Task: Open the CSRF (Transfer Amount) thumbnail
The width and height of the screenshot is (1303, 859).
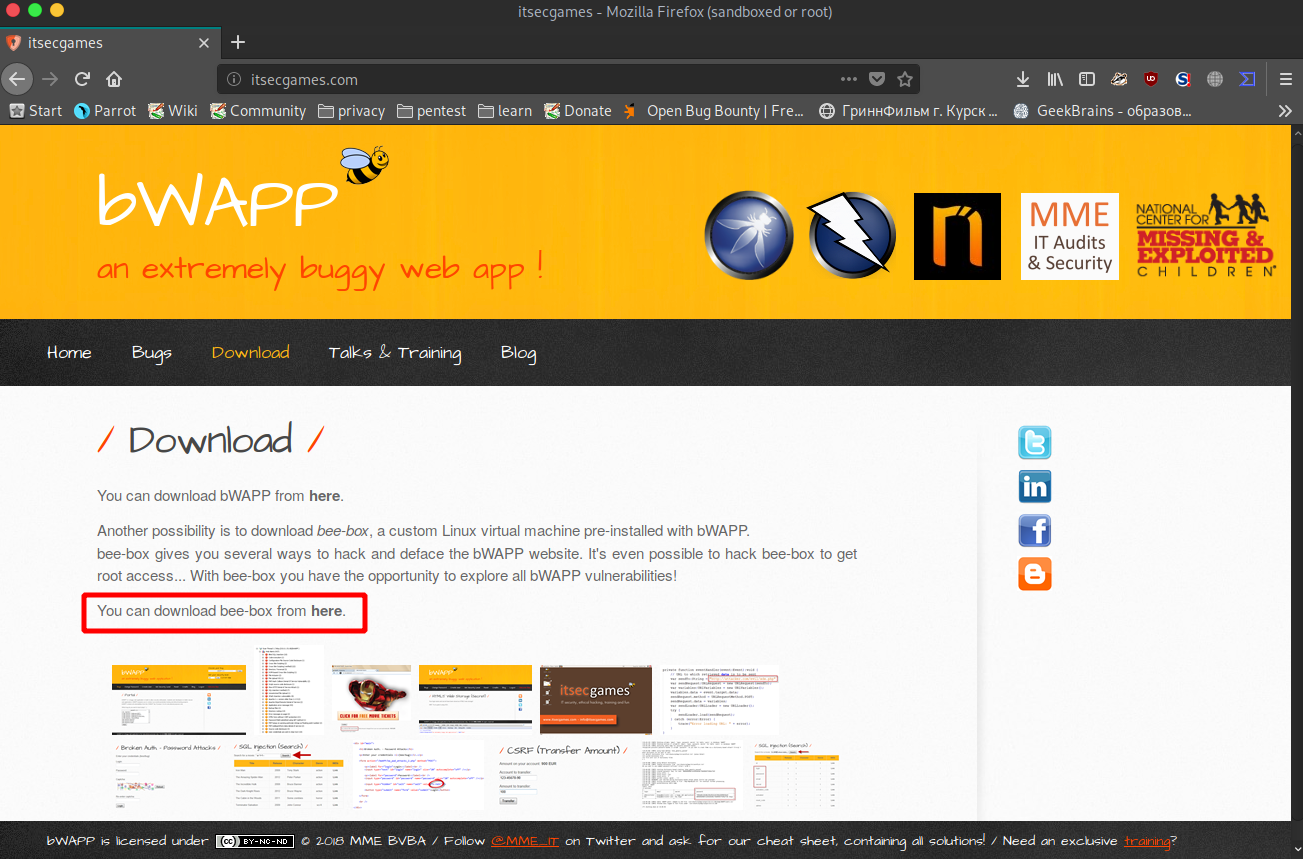Action: (x=562, y=775)
